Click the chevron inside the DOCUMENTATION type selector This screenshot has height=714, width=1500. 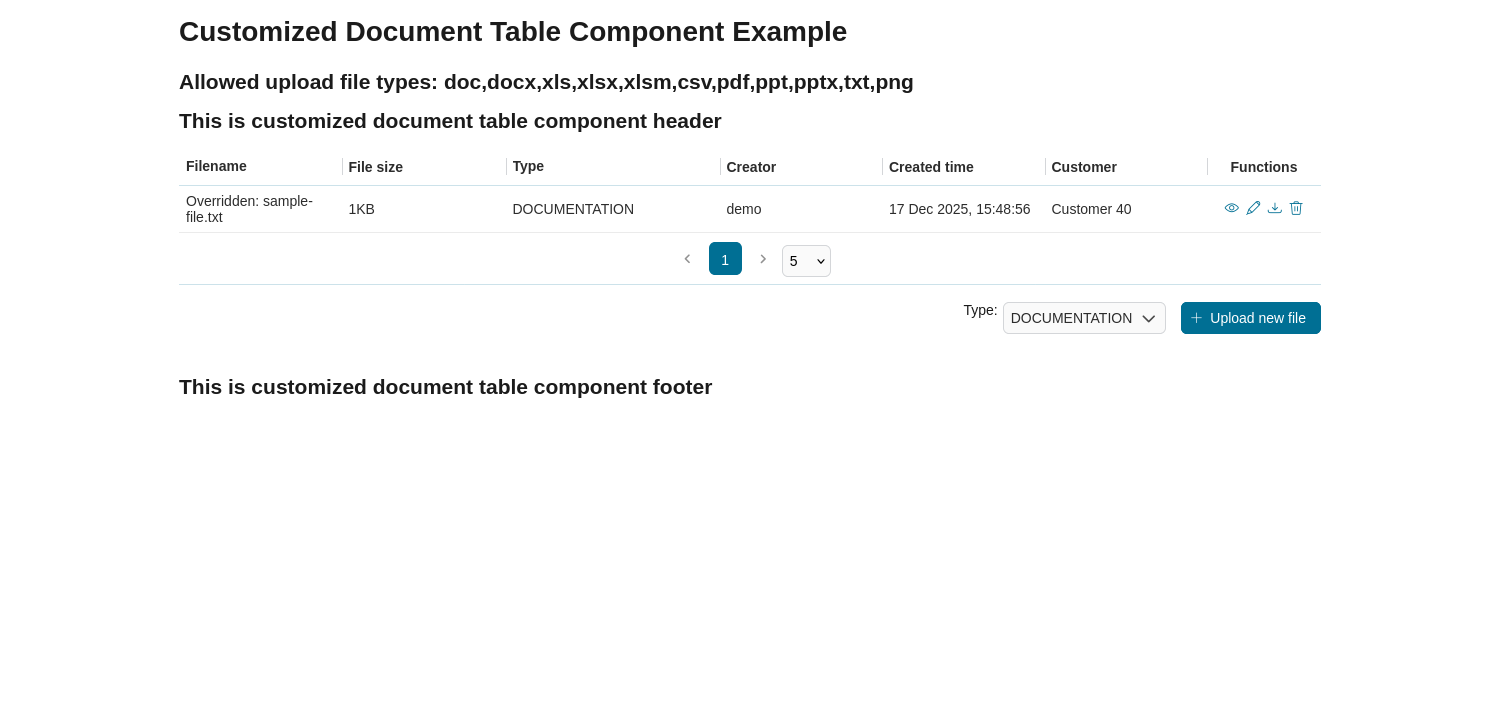[x=1148, y=318]
